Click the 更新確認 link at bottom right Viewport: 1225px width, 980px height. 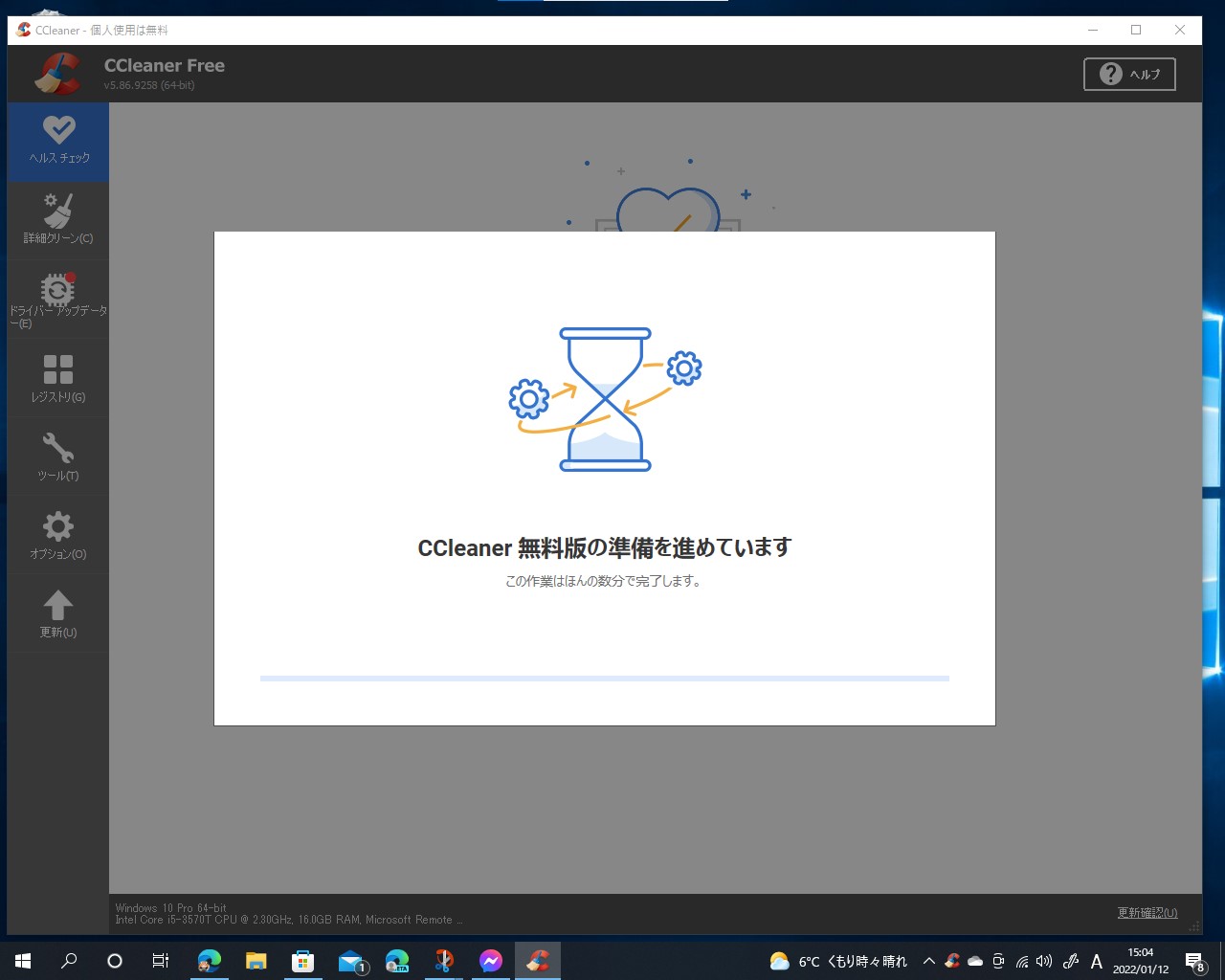pos(1146,912)
